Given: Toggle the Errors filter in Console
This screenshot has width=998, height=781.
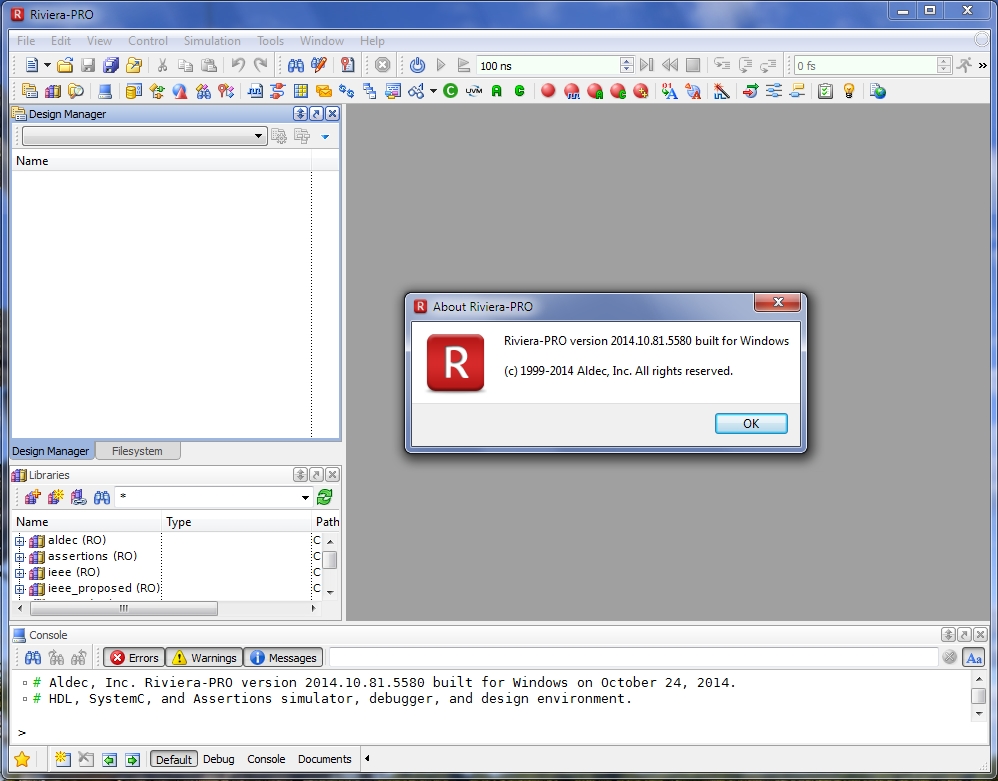Looking at the screenshot, I should tap(134, 658).
